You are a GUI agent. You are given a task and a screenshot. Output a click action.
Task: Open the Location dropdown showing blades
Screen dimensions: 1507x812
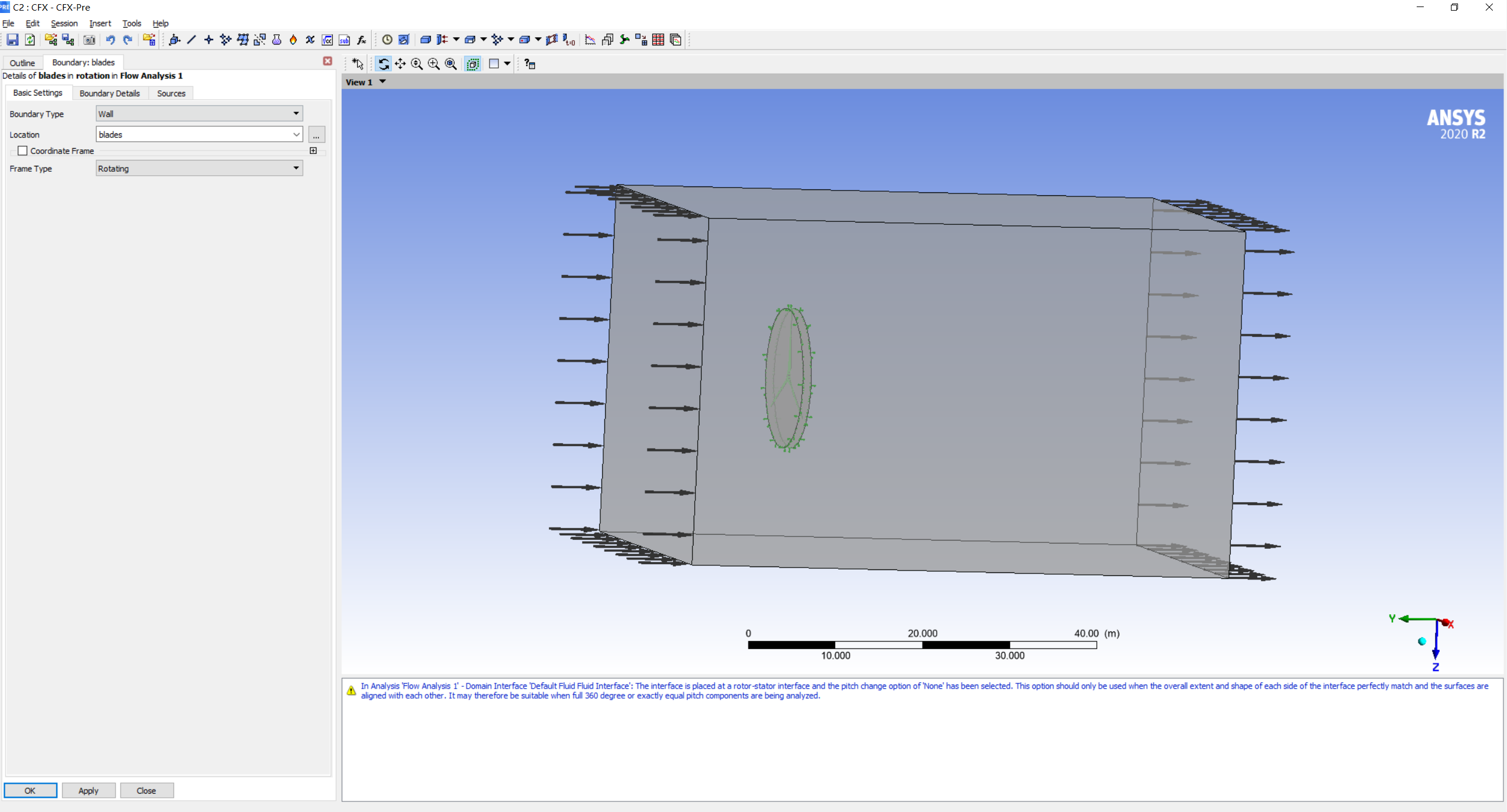pyautogui.click(x=199, y=134)
